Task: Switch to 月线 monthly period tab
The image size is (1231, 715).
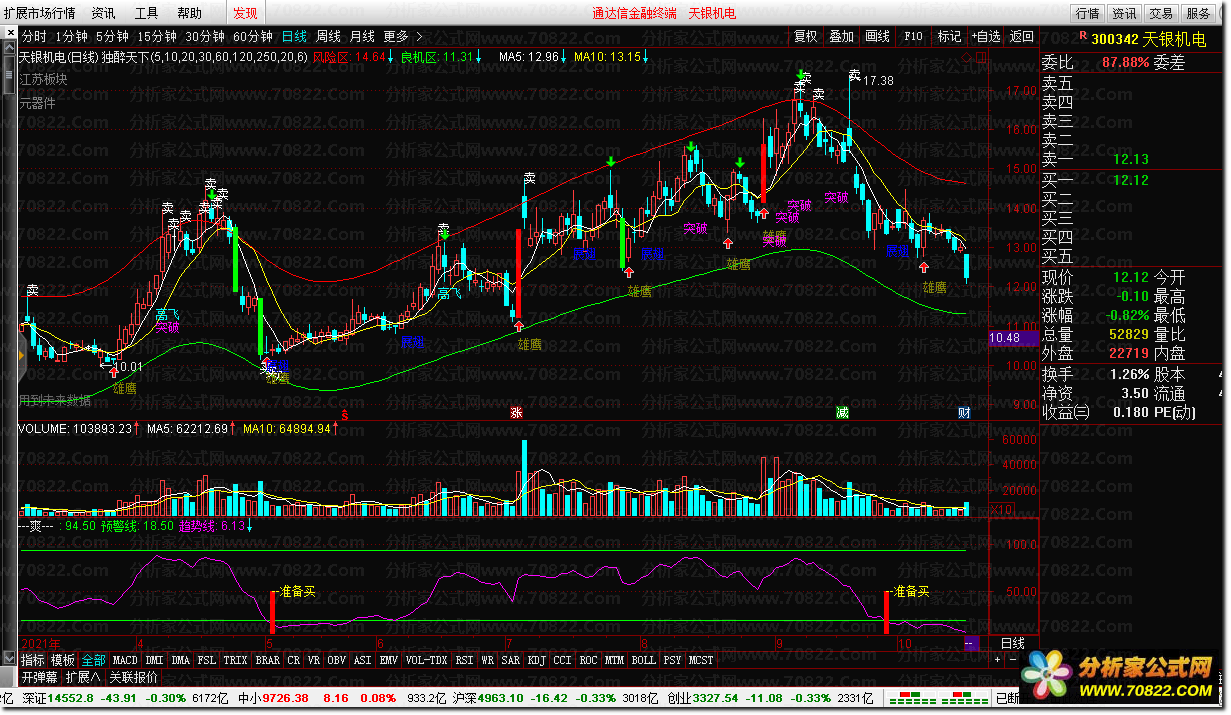Action: click(362, 37)
